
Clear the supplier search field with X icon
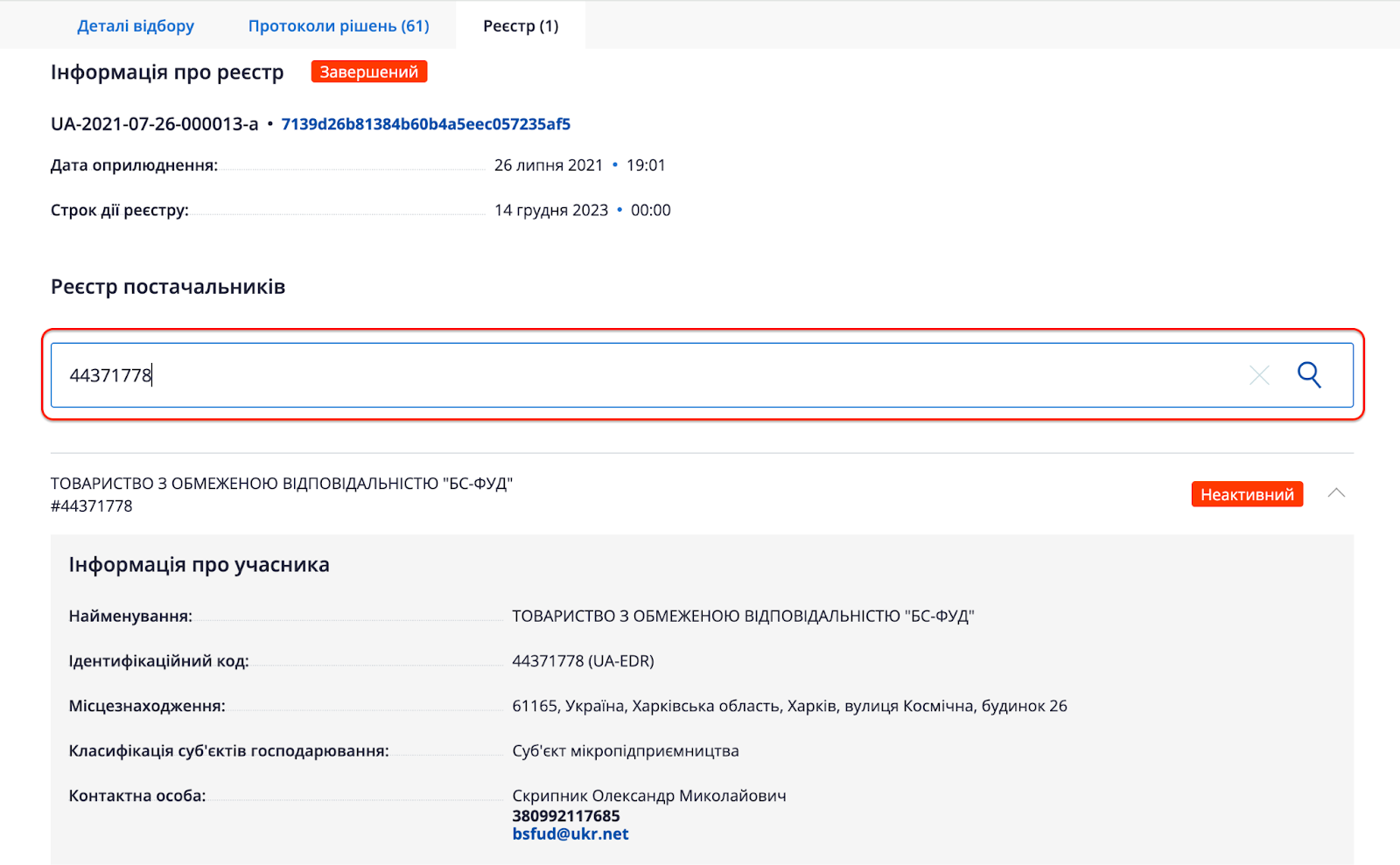tap(1259, 375)
